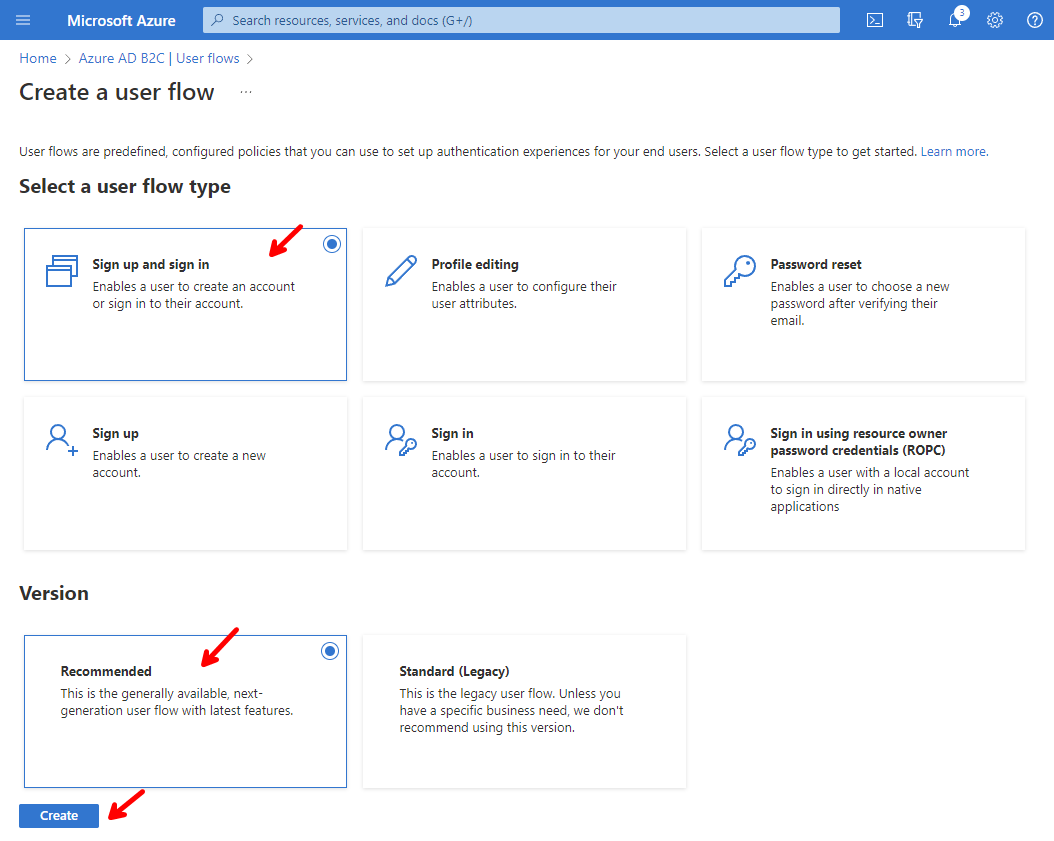Click the Standard (Legacy) title text
This screenshot has height=841, width=1054.
[454, 671]
